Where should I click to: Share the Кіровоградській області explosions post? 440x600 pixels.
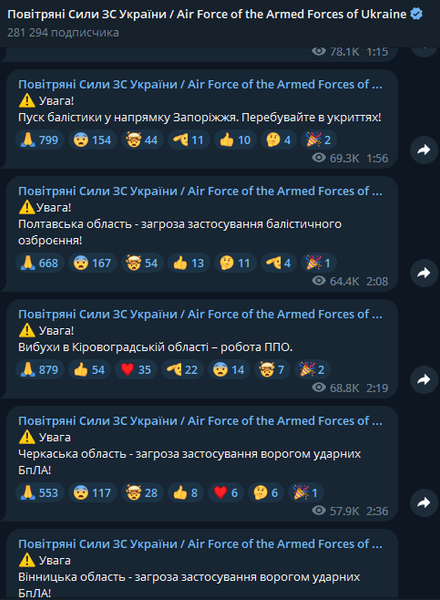tap(424, 380)
